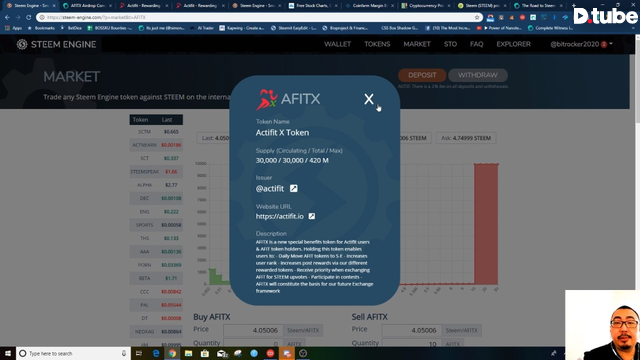Close the first Steem Engine browser tab
Image resolution: width=640 pixels, height=360 pixels.
pos(54,6)
